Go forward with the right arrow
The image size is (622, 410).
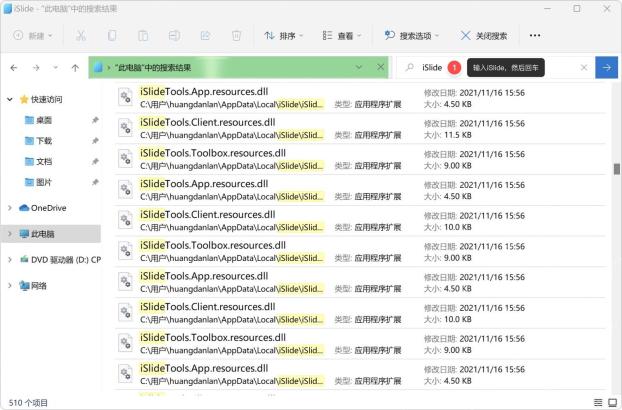[36, 68]
